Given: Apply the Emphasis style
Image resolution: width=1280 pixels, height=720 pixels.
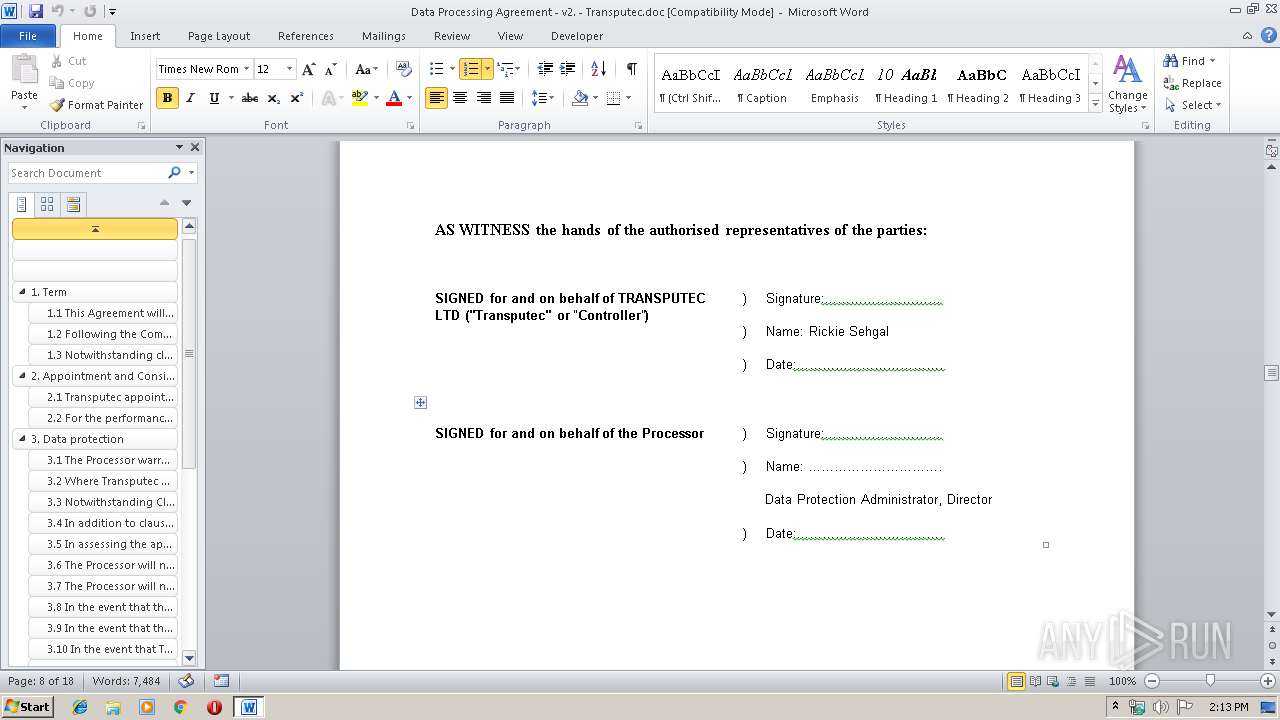Looking at the screenshot, I should [835, 84].
